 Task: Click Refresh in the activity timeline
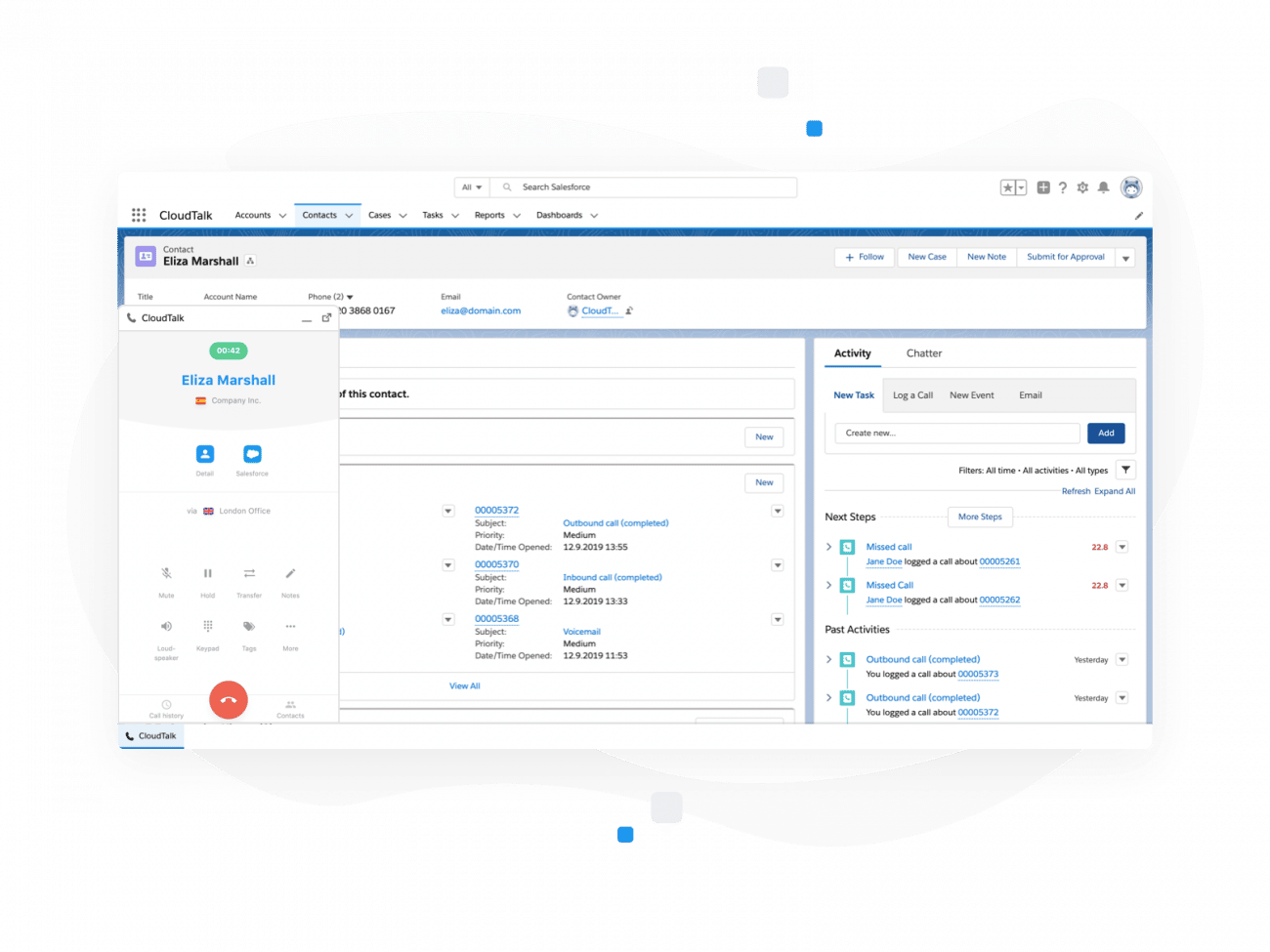coord(1076,491)
